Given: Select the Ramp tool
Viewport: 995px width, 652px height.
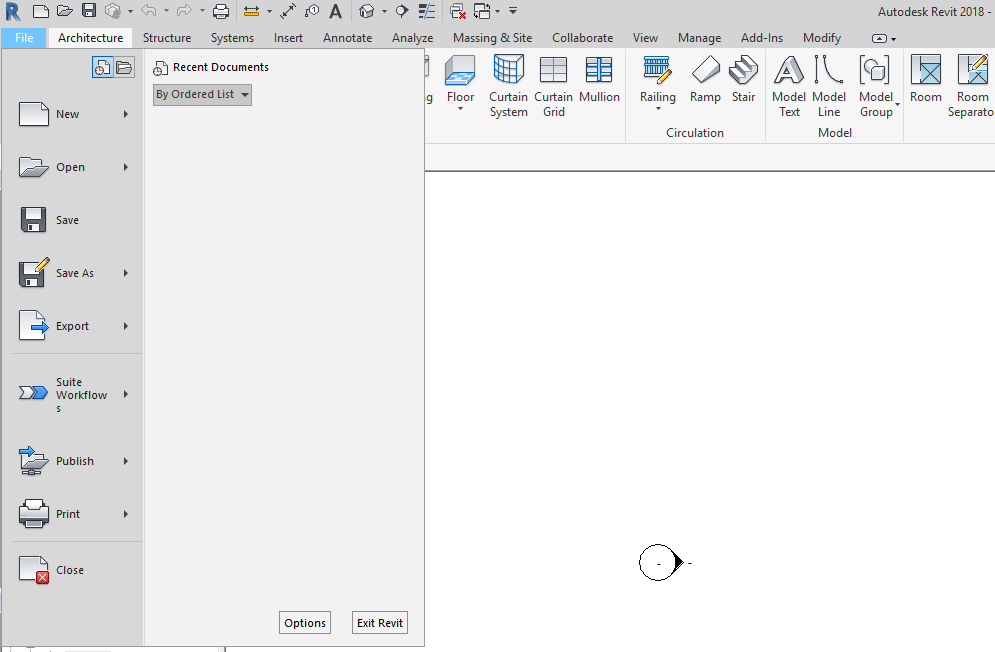Looking at the screenshot, I should coord(705,79).
